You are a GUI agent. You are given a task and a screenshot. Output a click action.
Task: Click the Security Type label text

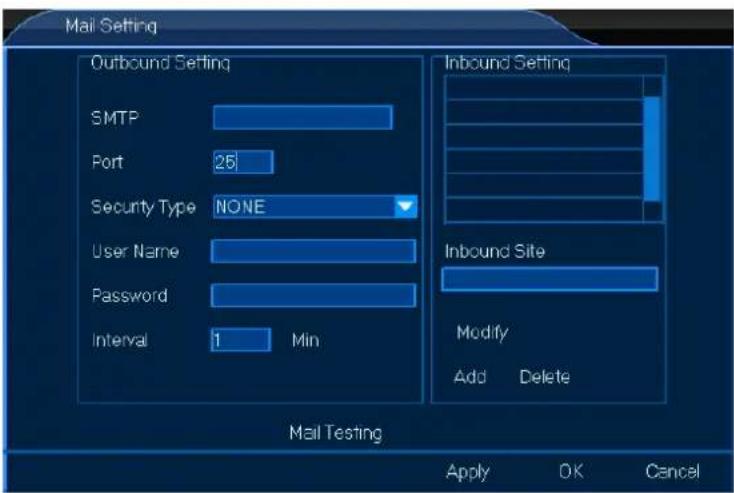tap(144, 207)
